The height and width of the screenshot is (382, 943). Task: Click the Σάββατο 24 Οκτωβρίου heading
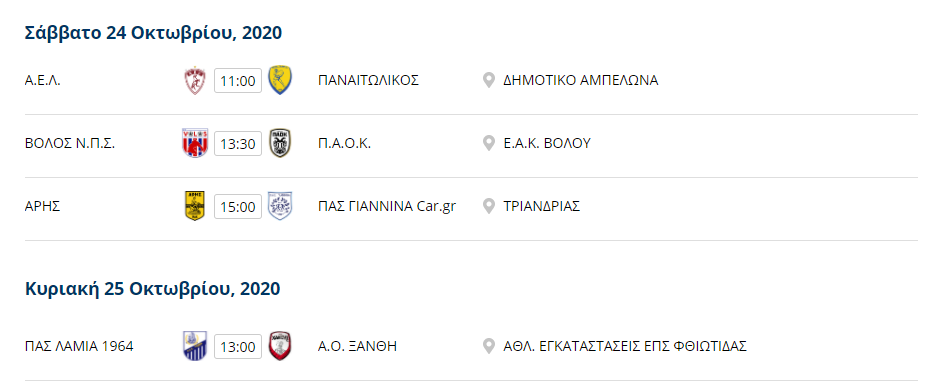click(x=153, y=33)
